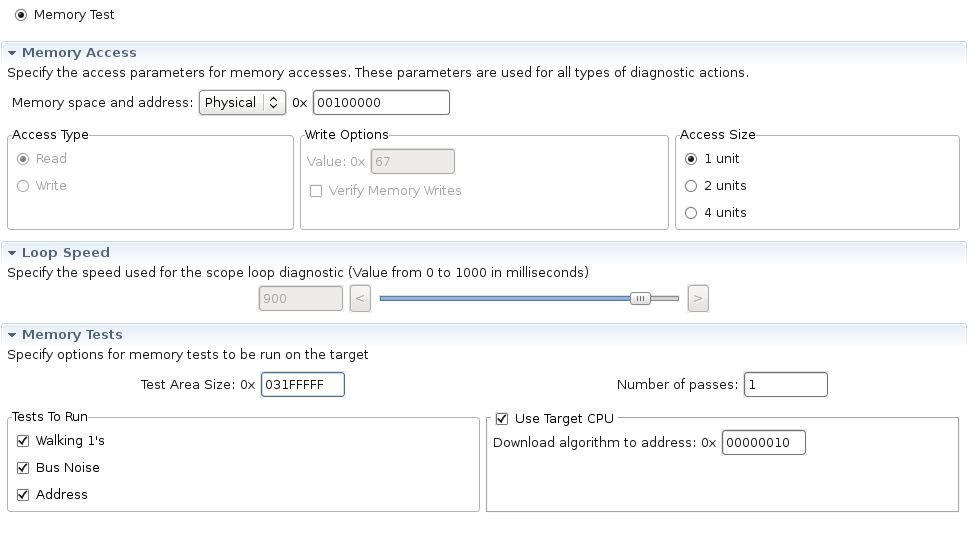
Task: Toggle the Bus Noise test checkbox
Action: (x=23, y=468)
